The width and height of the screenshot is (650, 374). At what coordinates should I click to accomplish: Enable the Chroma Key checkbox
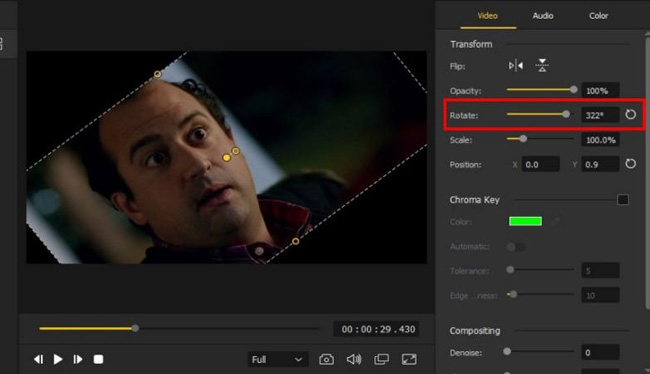pyautogui.click(x=623, y=200)
